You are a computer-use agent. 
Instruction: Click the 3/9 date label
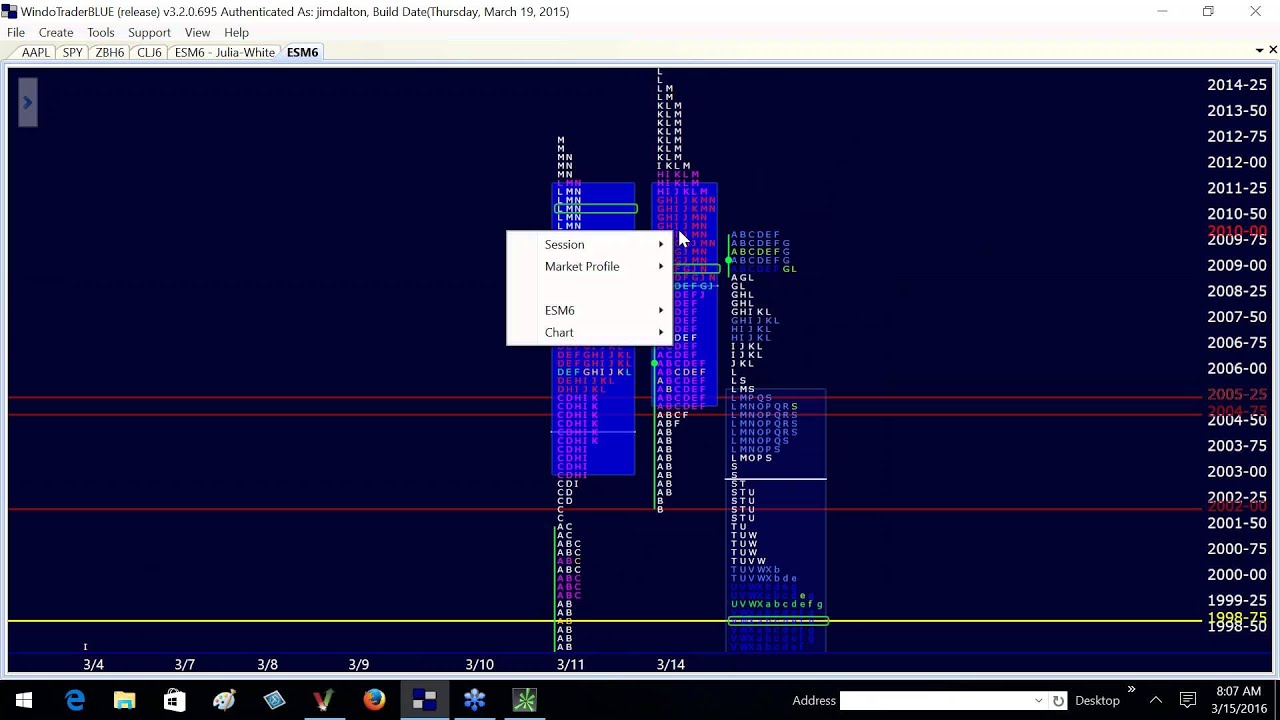click(358, 664)
